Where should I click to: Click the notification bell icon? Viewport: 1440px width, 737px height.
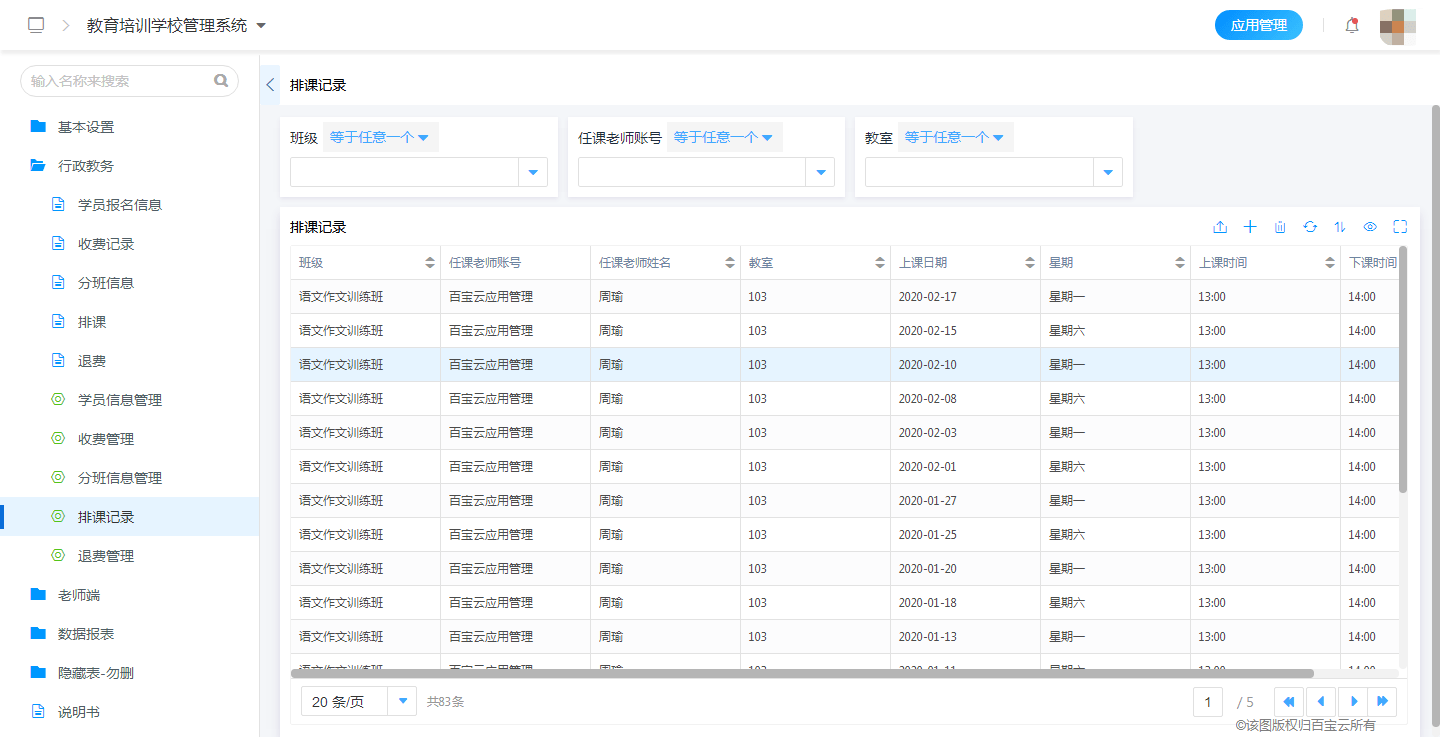[1351, 25]
